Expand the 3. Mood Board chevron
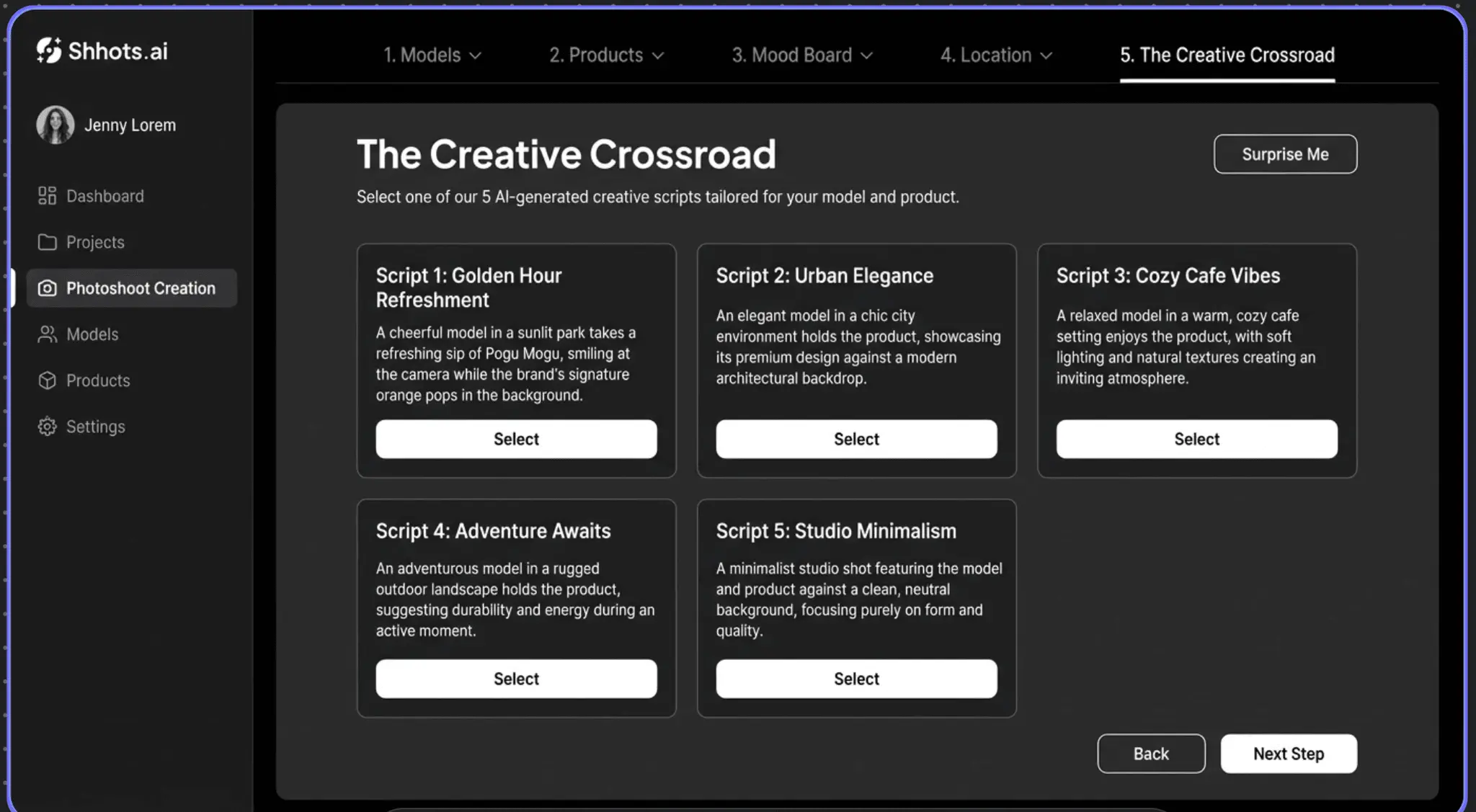The height and width of the screenshot is (812, 1476). [x=866, y=55]
